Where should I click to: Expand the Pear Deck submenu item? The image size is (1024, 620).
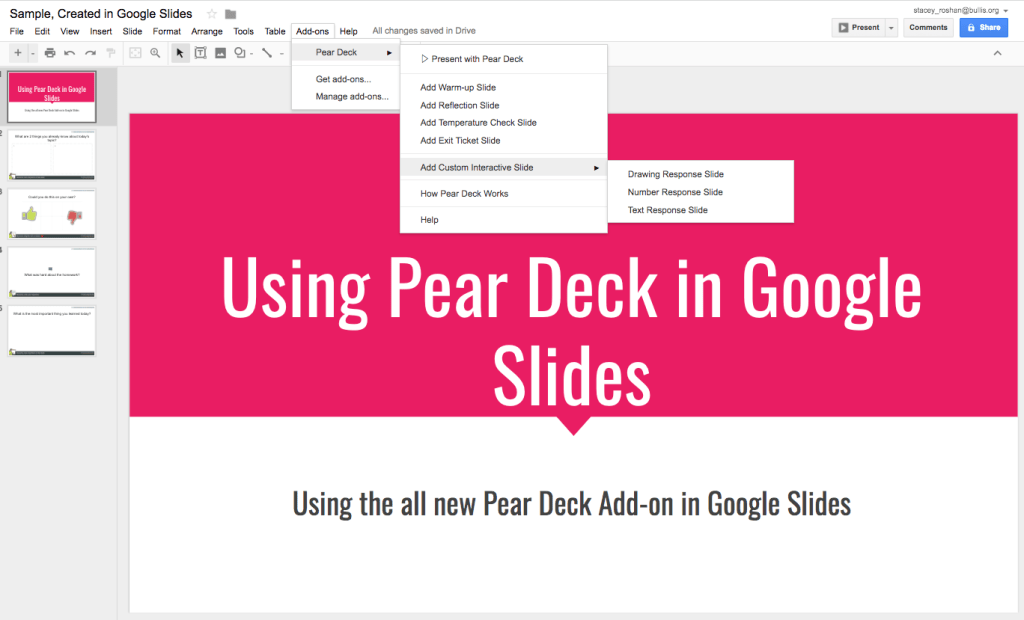345,52
